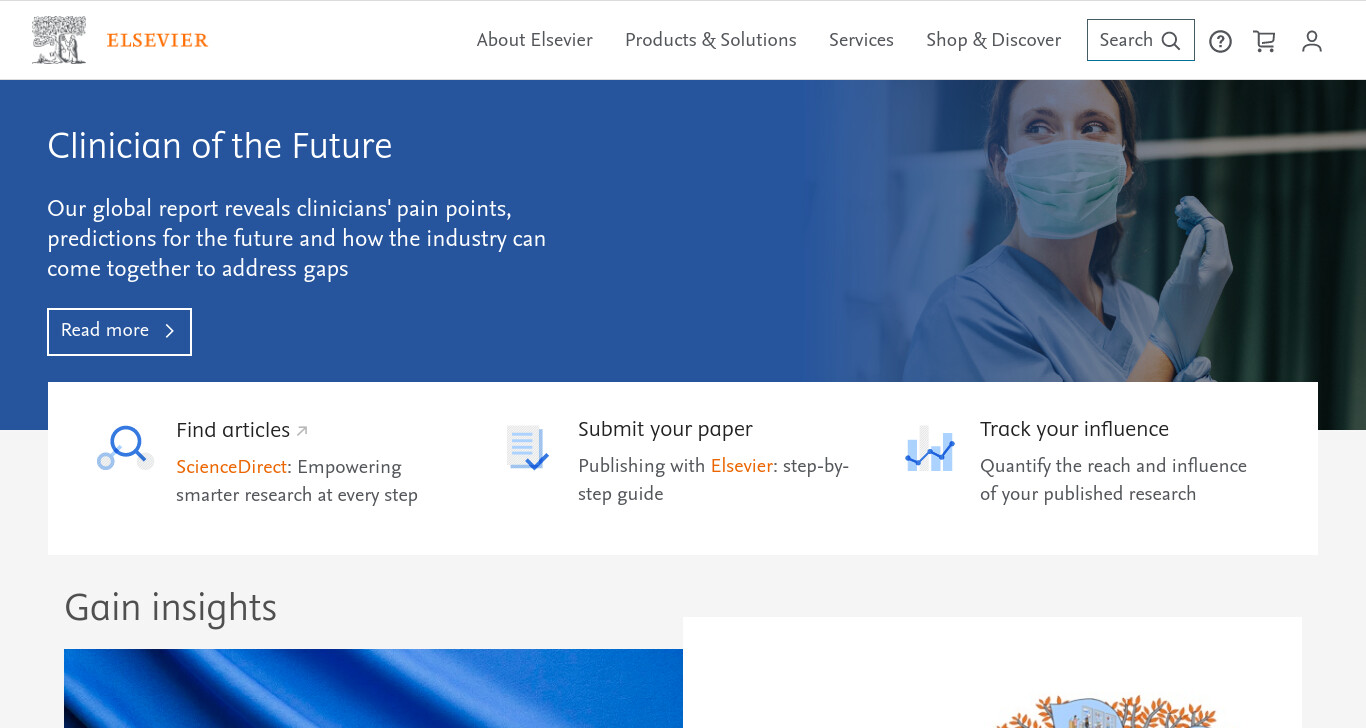
Task: Open the shopping cart icon
Action: (x=1265, y=41)
